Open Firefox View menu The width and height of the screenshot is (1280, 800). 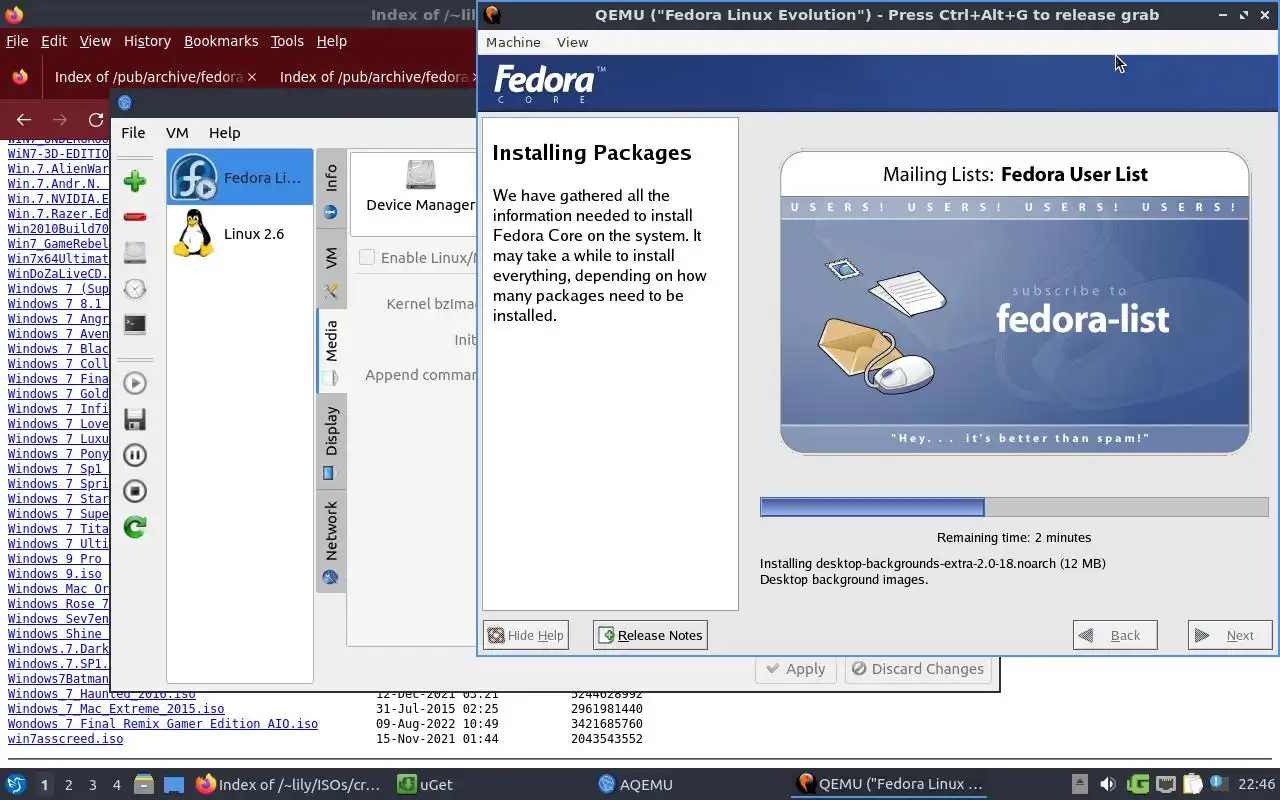(x=95, y=41)
